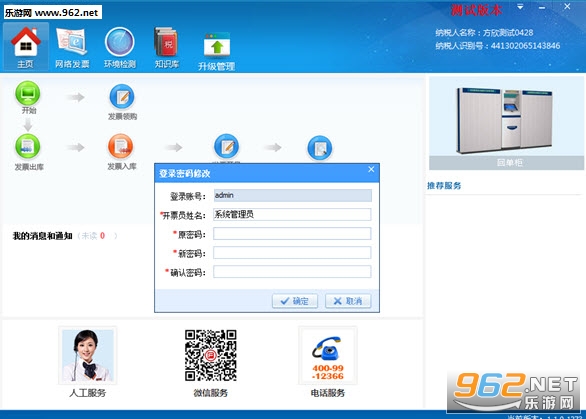Click the 回单柜 cabinet banner image

(x=506, y=123)
